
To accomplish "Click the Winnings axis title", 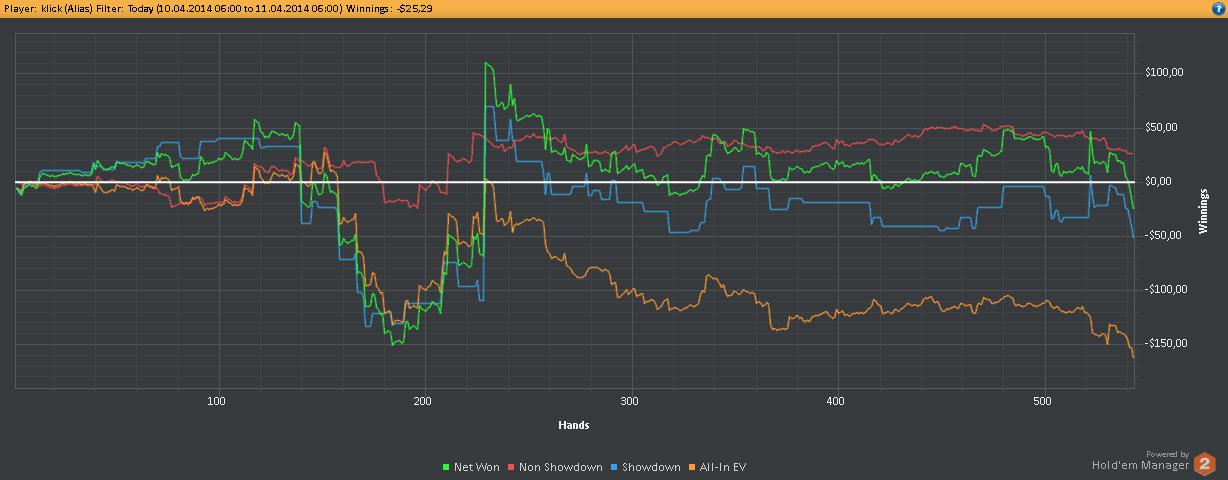I will click(x=1203, y=211).
